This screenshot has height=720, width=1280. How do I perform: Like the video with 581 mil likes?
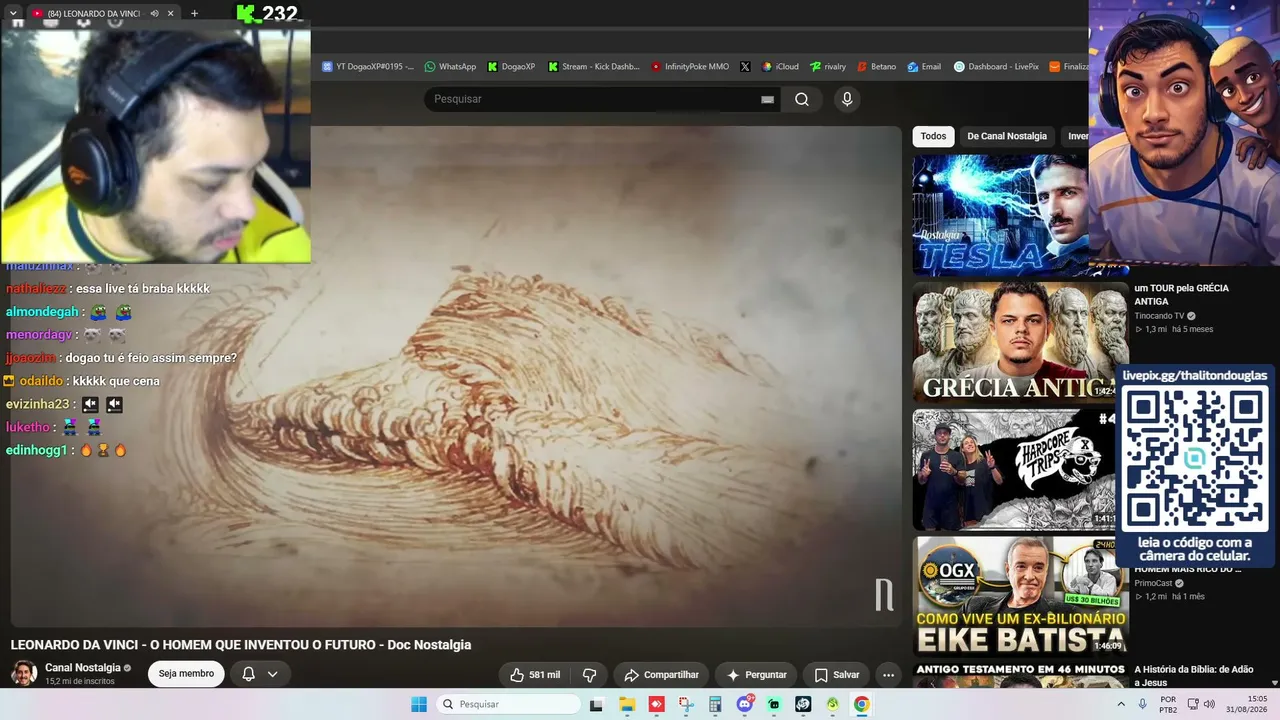pos(535,675)
